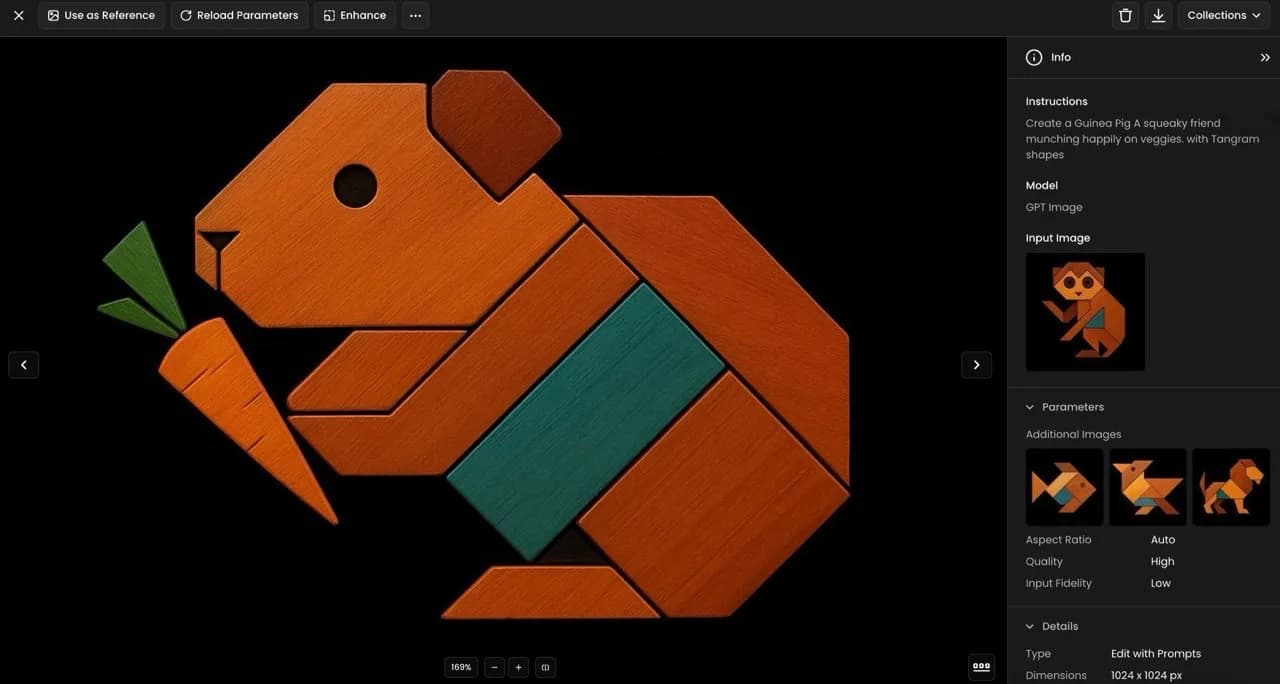The width and height of the screenshot is (1280, 684).
Task: Open the Collections dropdown
Action: coord(1223,15)
